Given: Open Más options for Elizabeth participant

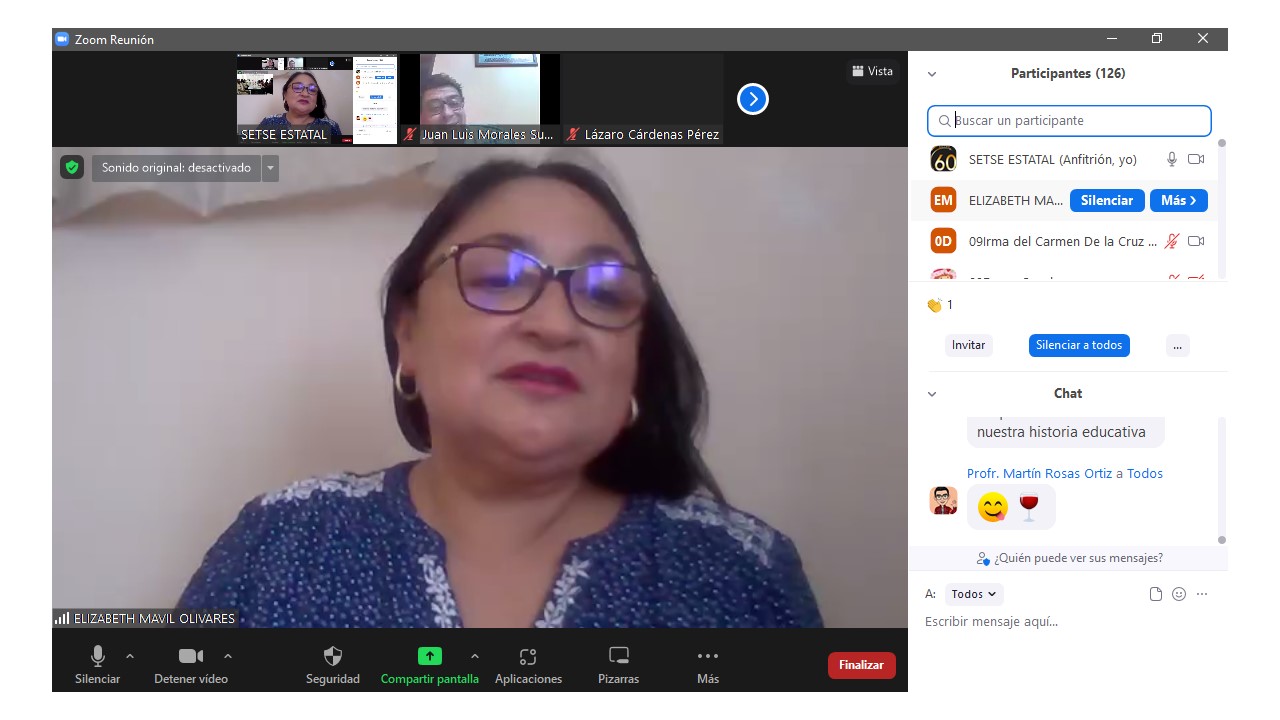Looking at the screenshot, I should tap(1178, 200).
